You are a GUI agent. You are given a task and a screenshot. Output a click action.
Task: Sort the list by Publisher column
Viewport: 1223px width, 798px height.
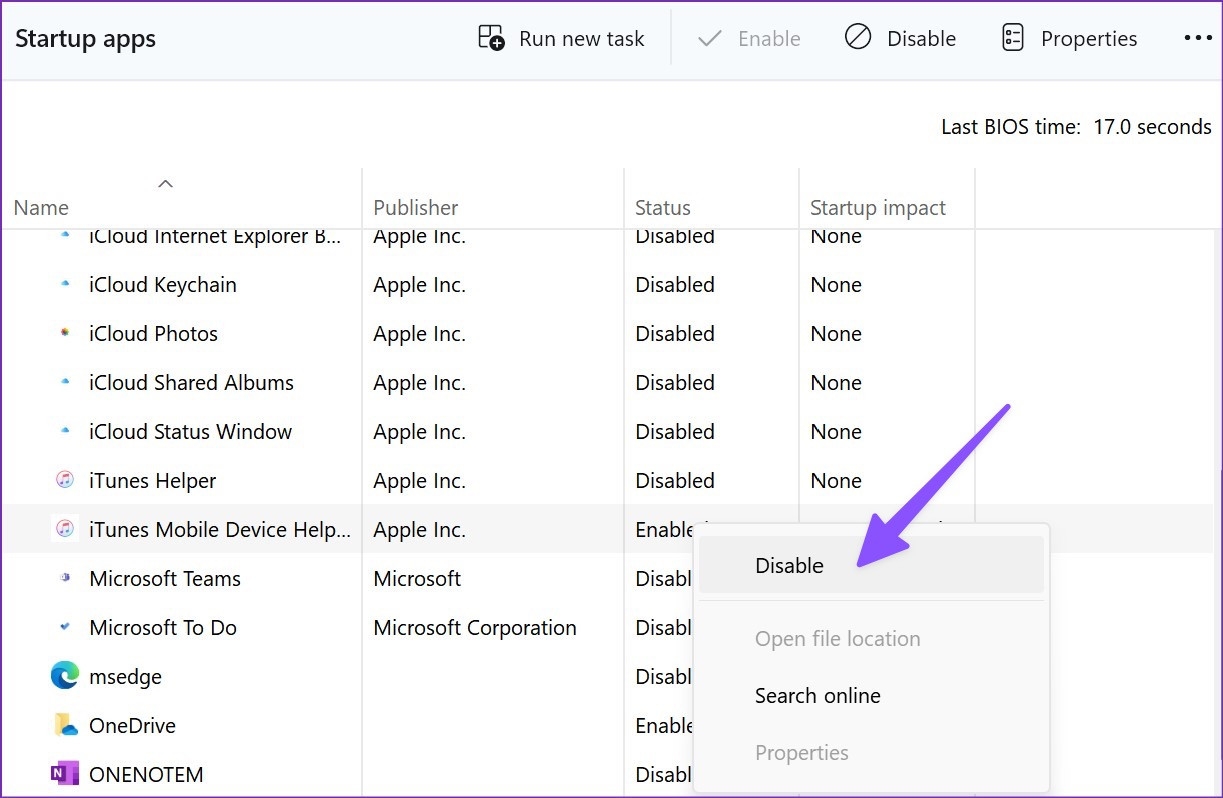[415, 207]
